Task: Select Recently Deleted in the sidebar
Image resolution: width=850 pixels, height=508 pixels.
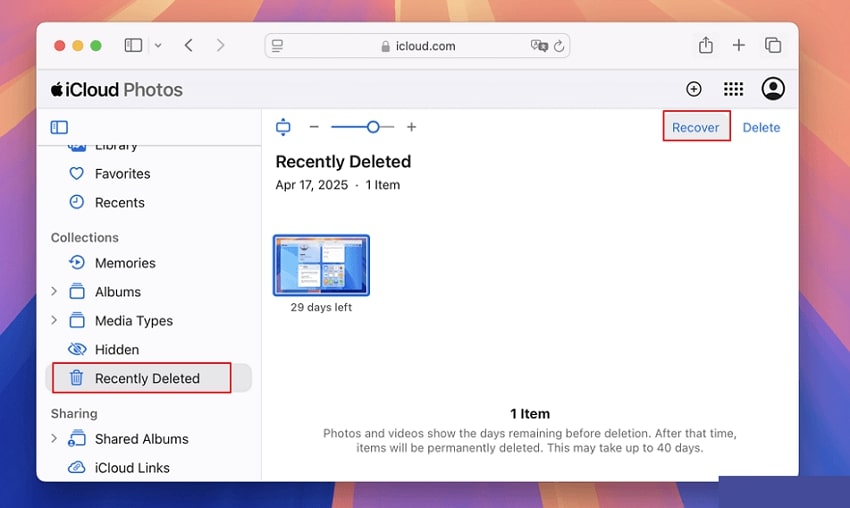Action: pos(149,378)
